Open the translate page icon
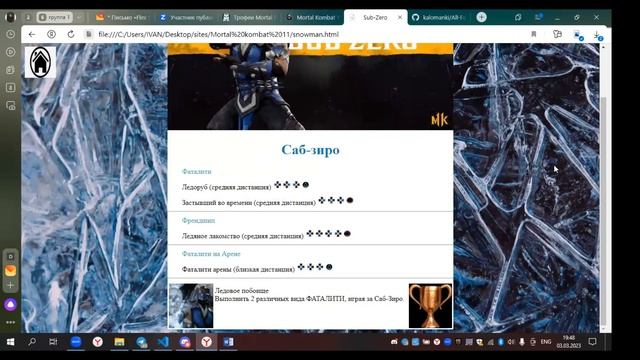This screenshot has height=360, width=640. coord(578,35)
